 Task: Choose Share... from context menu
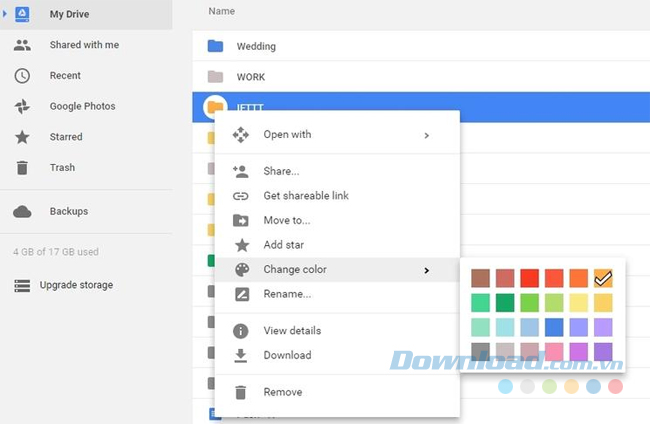pyautogui.click(x=337, y=171)
